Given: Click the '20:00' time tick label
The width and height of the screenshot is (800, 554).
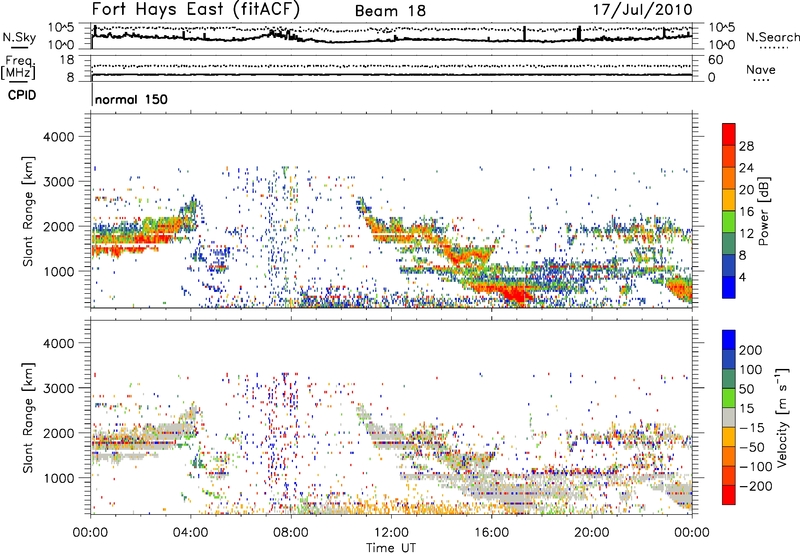Looking at the screenshot, I should [x=592, y=533].
